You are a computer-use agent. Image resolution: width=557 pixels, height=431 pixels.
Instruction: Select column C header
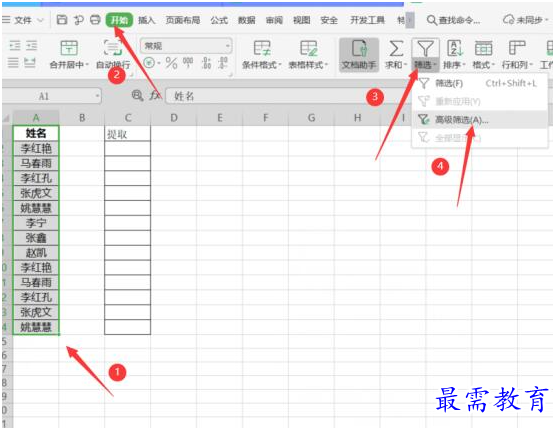click(x=128, y=118)
